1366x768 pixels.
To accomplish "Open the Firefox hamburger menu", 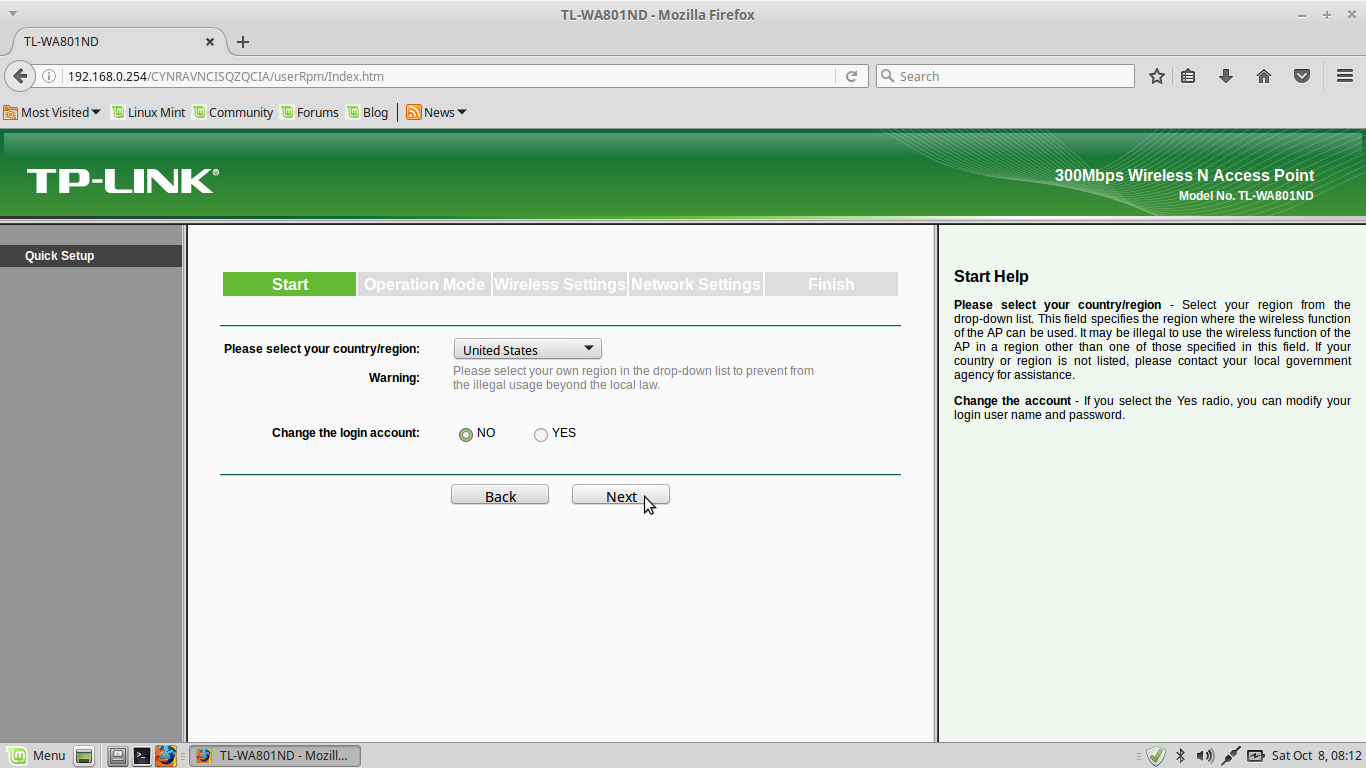I will 1345,76.
